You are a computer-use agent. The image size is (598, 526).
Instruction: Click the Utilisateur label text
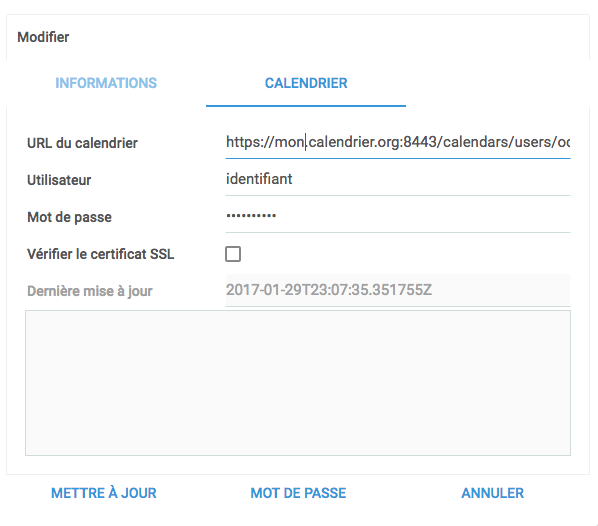point(59,180)
